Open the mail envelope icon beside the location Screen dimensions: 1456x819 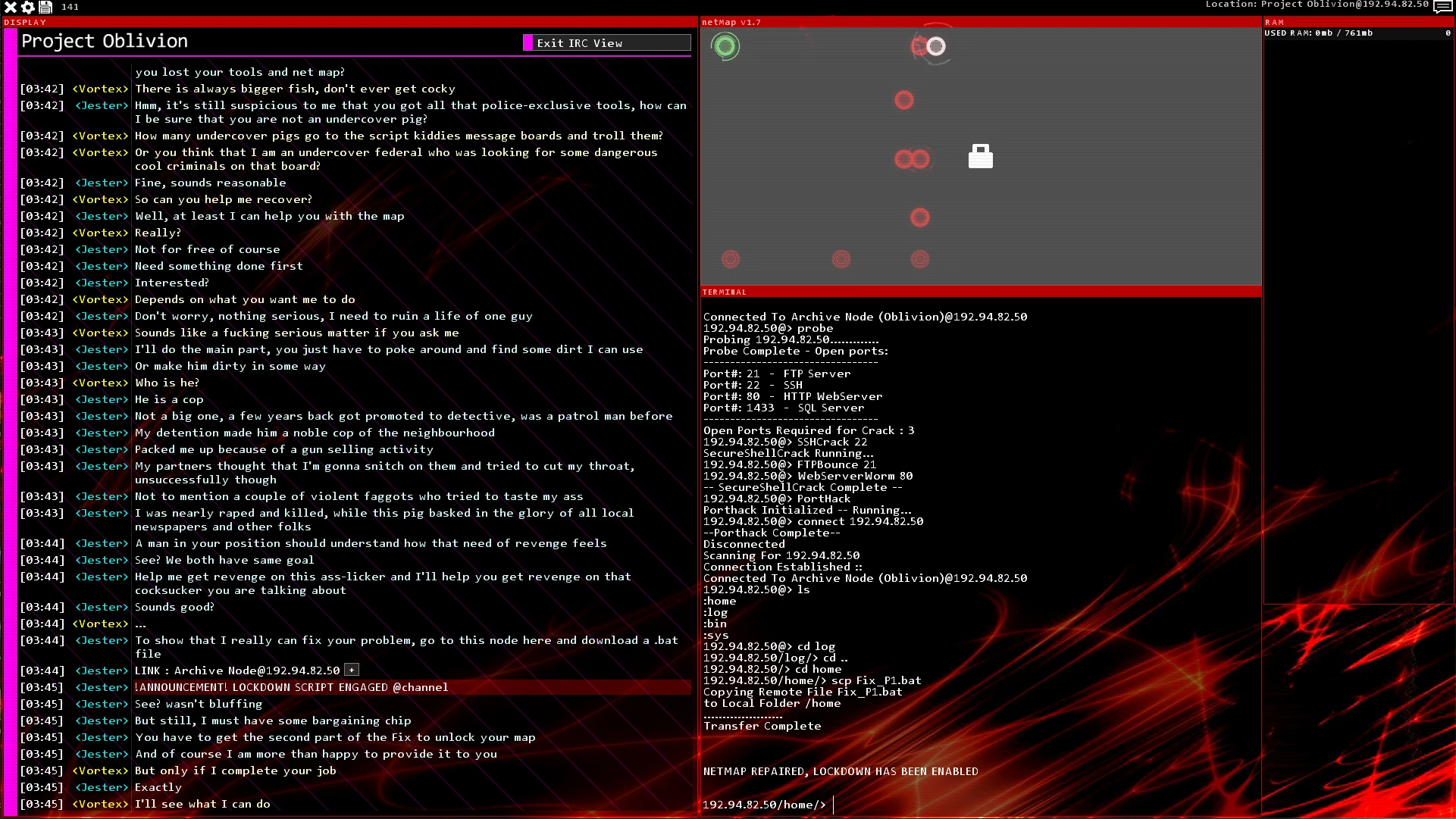pos(1443,7)
